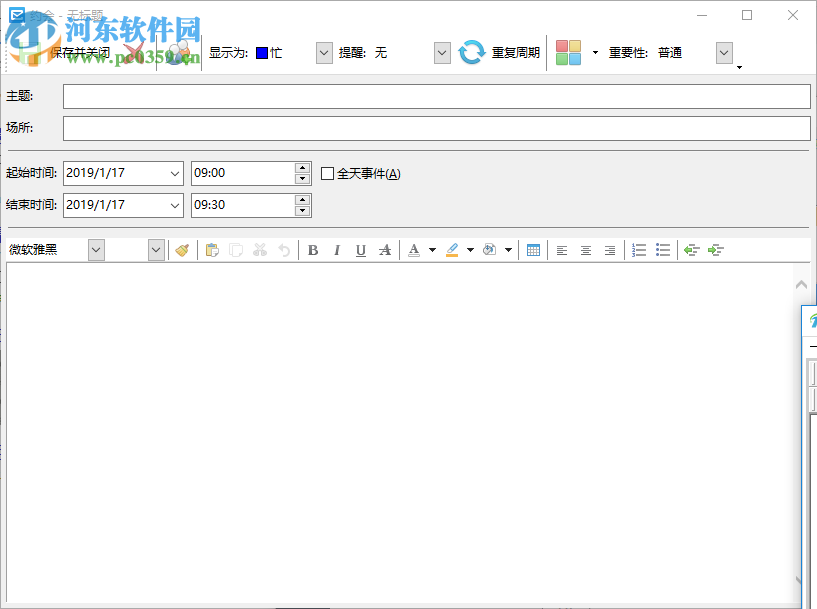This screenshot has width=817, height=609.
Task: Click inside the 主题 subject field
Action: [435, 96]
